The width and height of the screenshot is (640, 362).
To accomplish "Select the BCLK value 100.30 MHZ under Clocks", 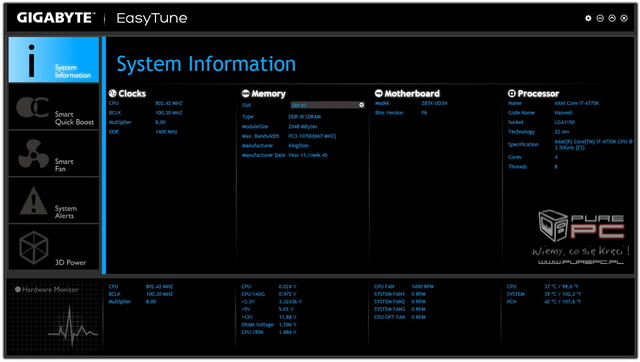I will pos(169,113).
